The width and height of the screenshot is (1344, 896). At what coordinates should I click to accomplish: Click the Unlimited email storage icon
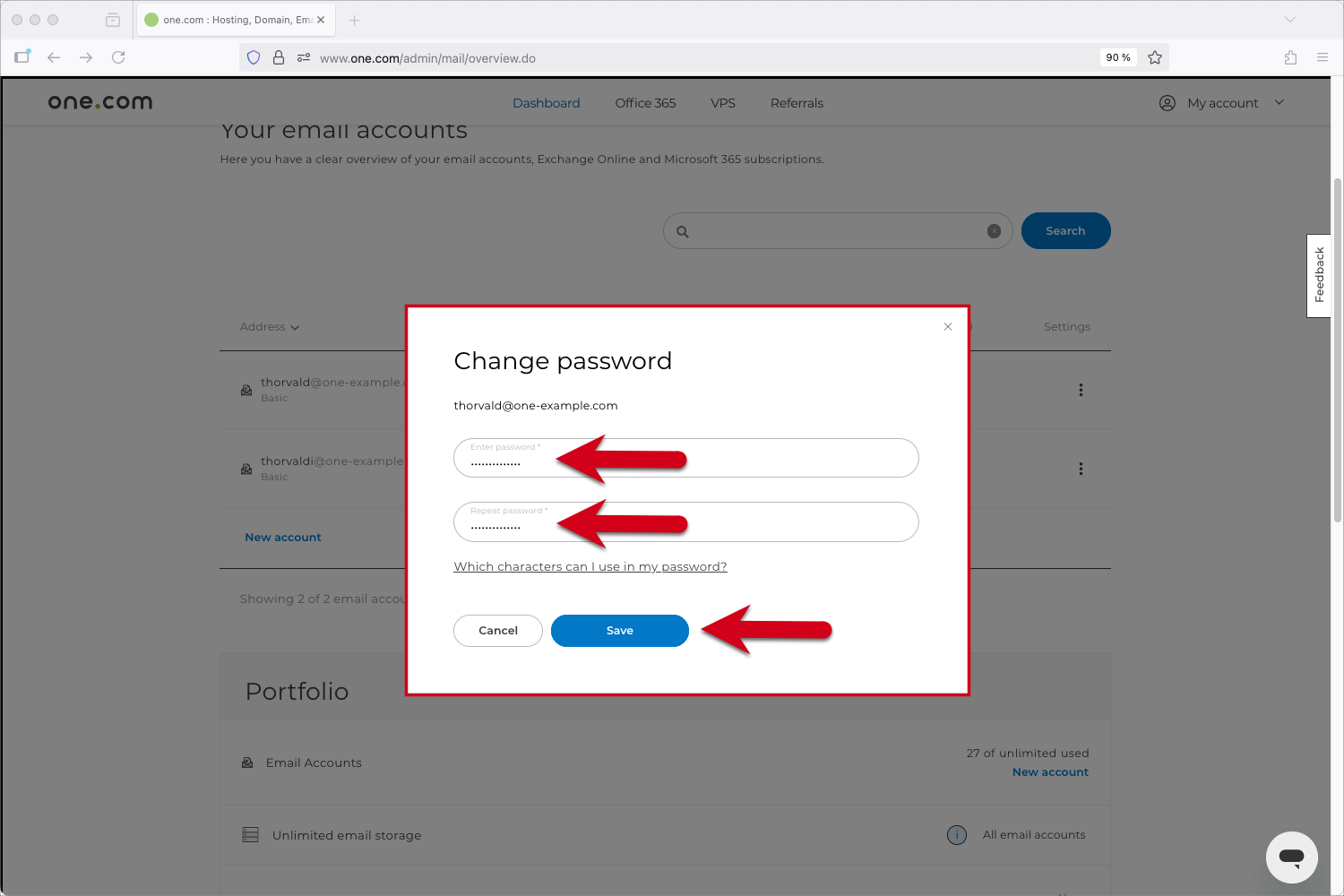(x=249, y=834)
